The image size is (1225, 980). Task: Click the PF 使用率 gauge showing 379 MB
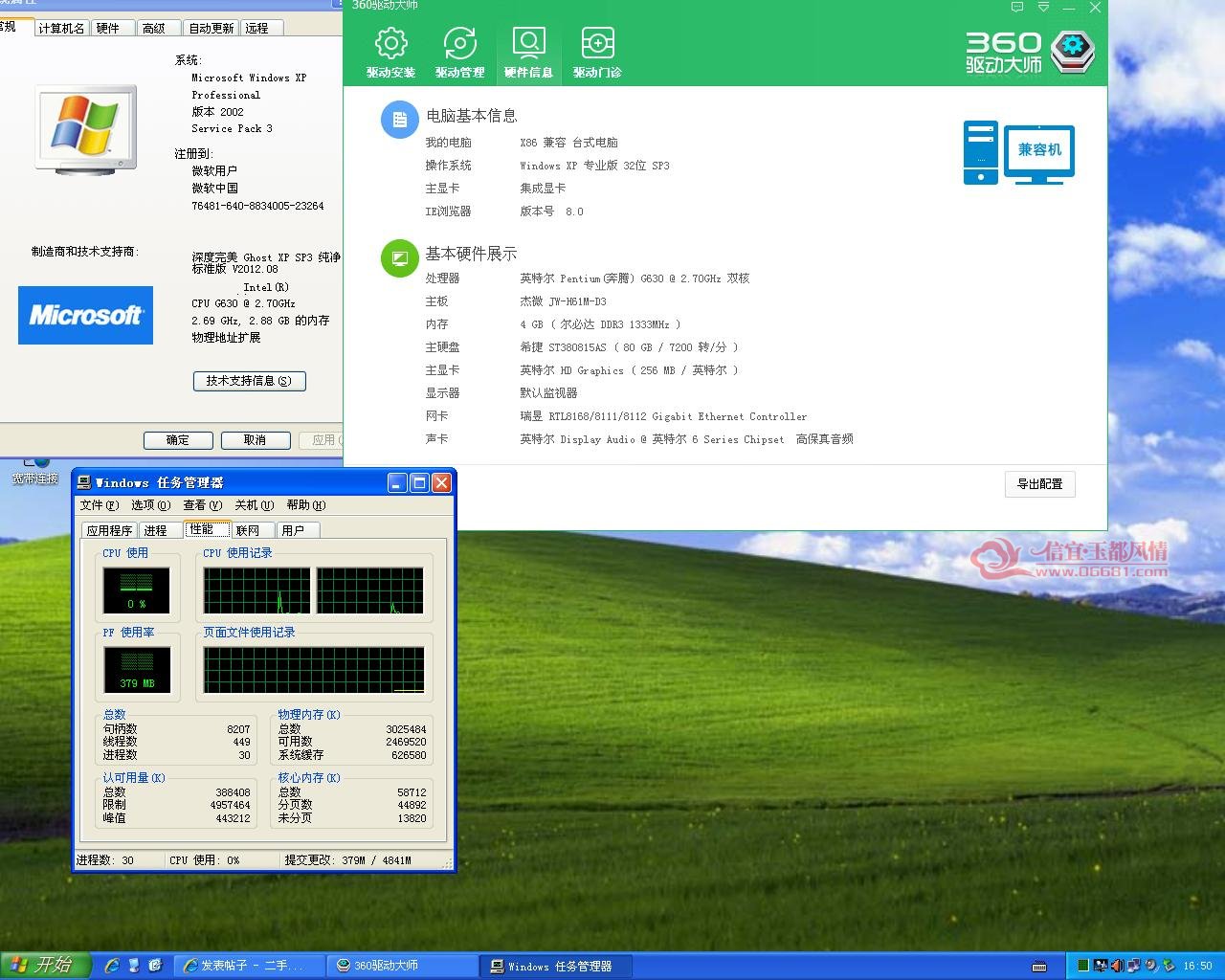click(x=137, y=670)
